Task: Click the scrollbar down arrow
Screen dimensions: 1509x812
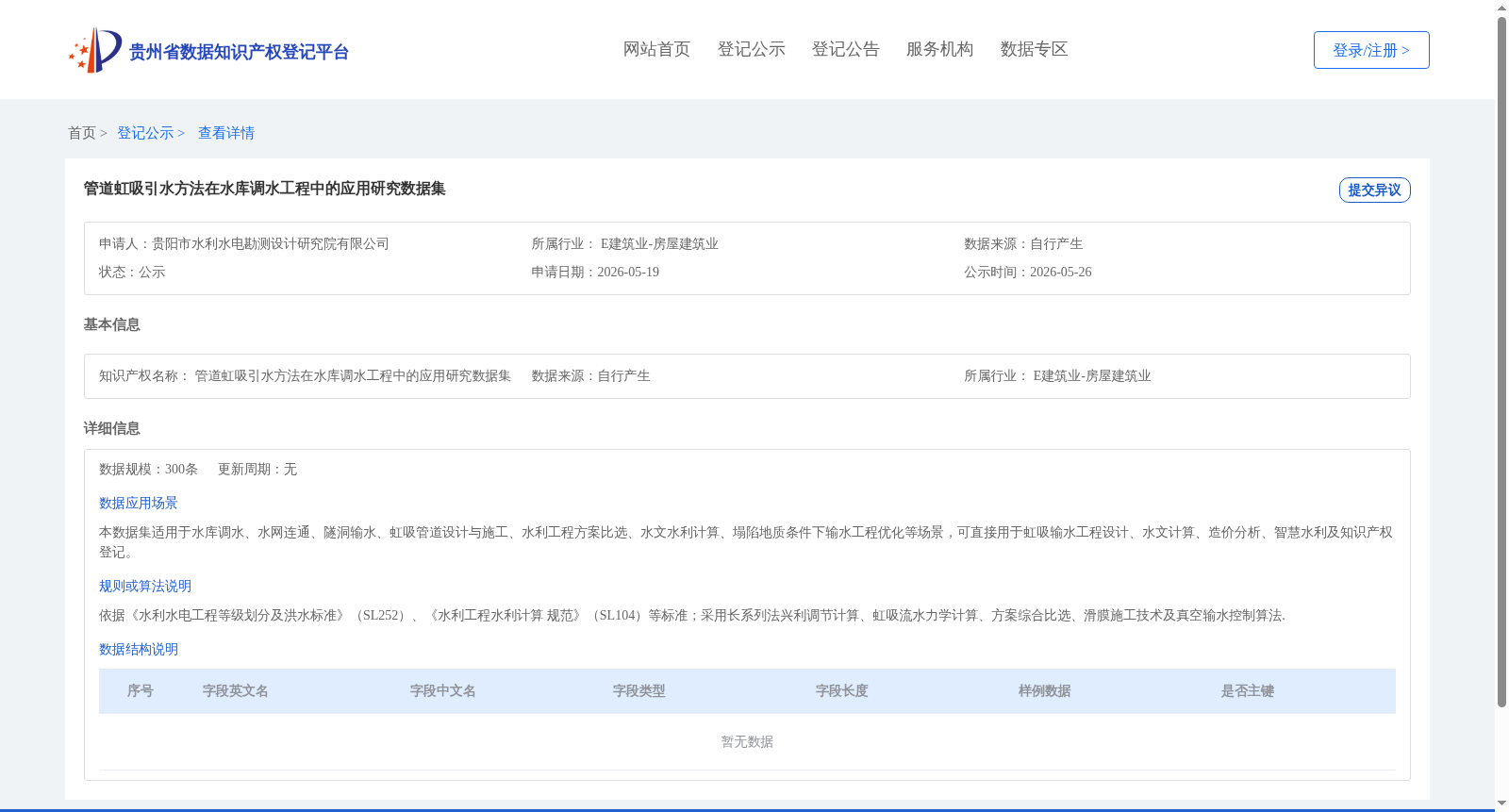Action: (1501, 804)
